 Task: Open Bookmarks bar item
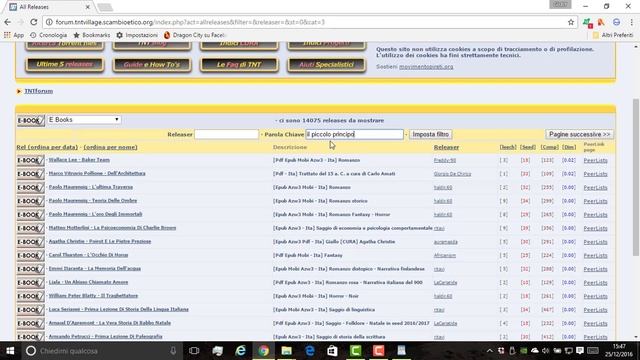pyautogui.click(x=91, y=35)
